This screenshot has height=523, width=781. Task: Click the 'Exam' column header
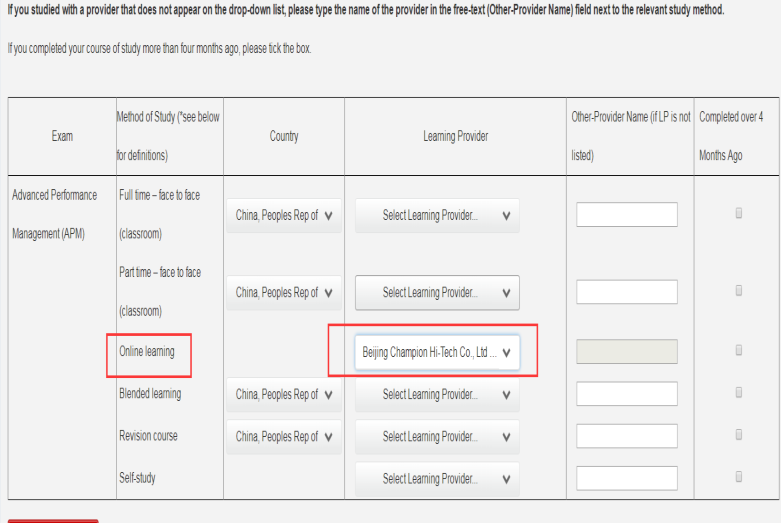[62, 136]
